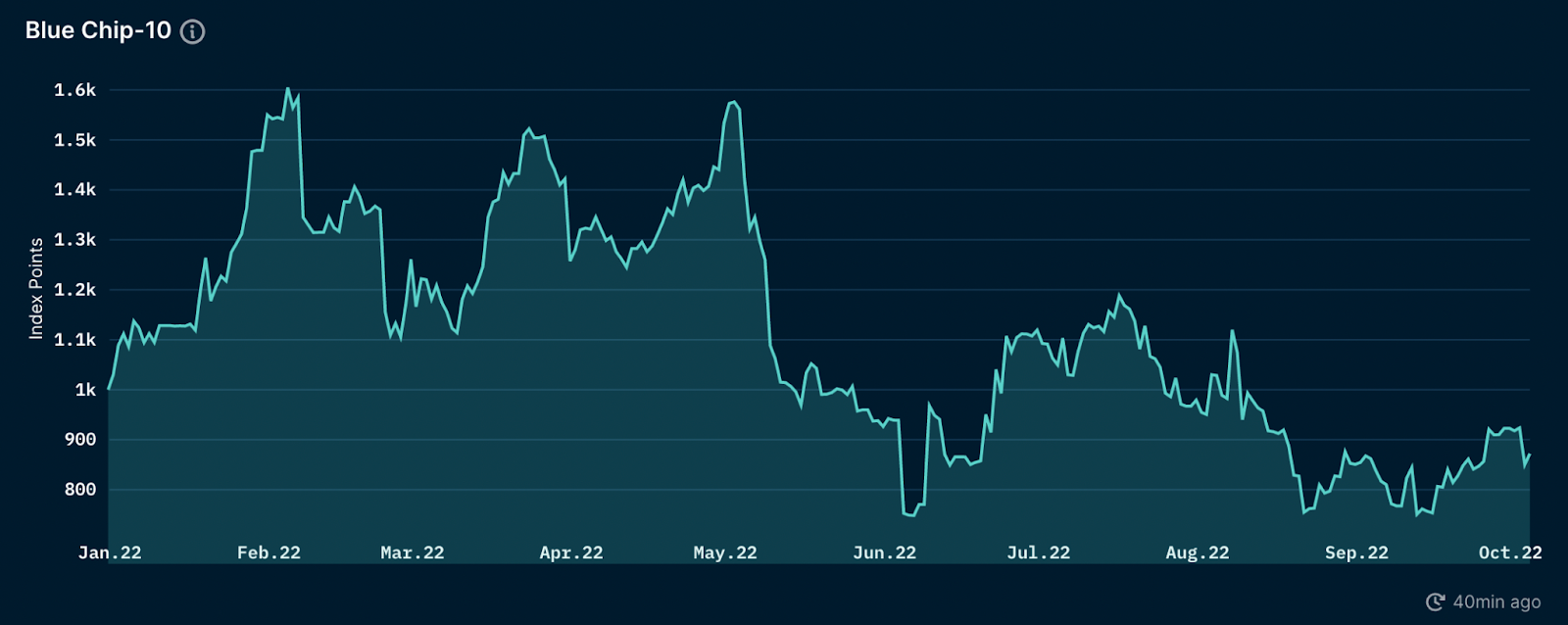The image size is (1568, 625).
Task: Click the '40min ago' timestamp text
Action: click(1496, 601)
